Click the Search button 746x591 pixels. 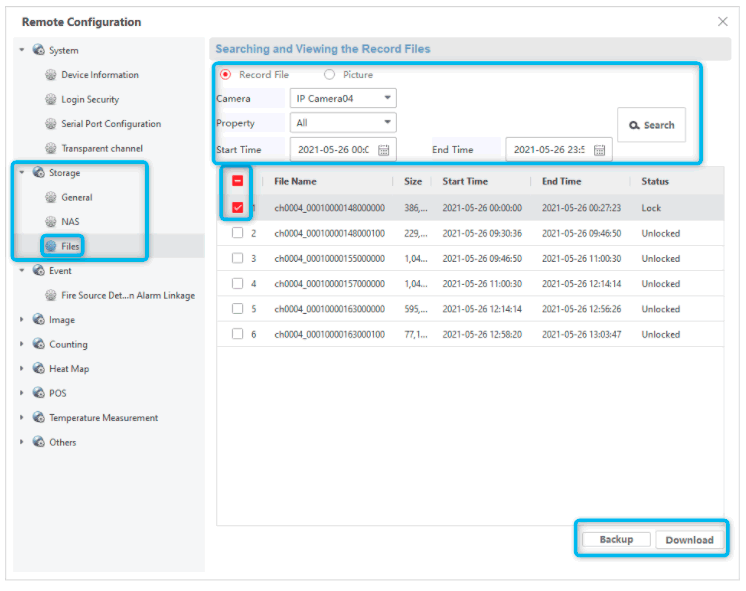click(x=651, y=125)
